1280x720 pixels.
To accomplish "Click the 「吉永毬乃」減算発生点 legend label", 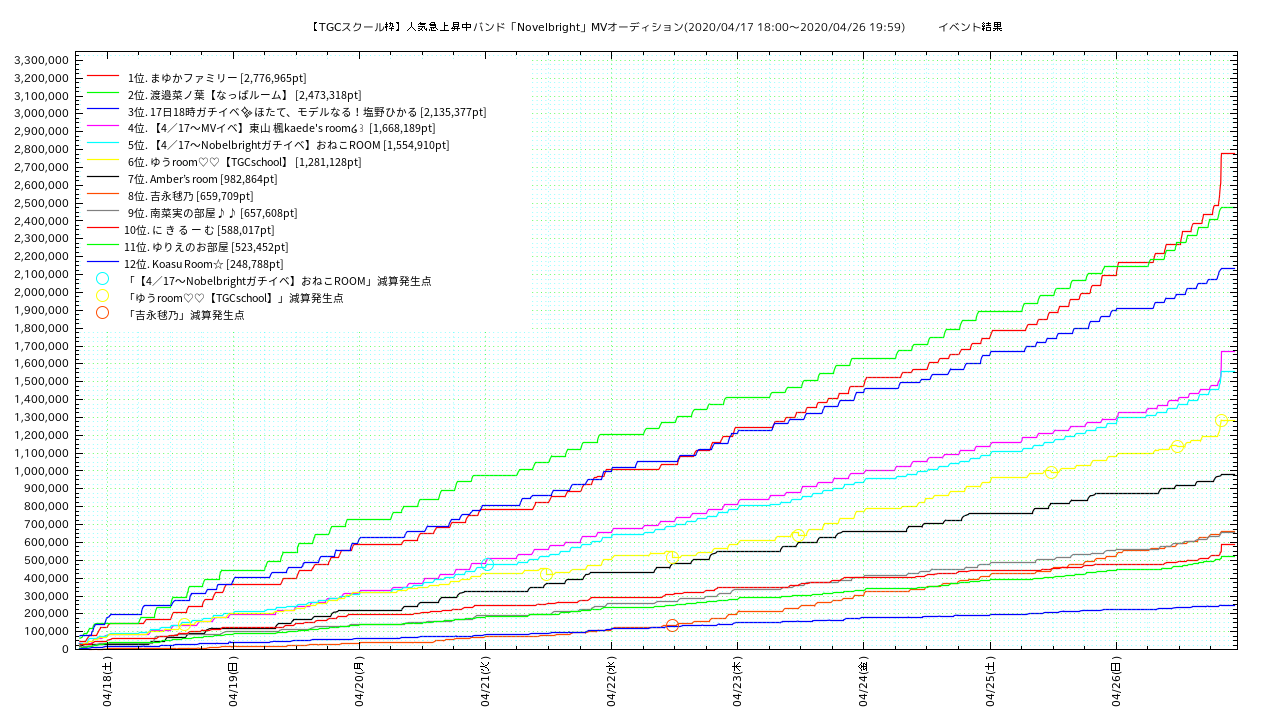I will click(x=186, y=315).
